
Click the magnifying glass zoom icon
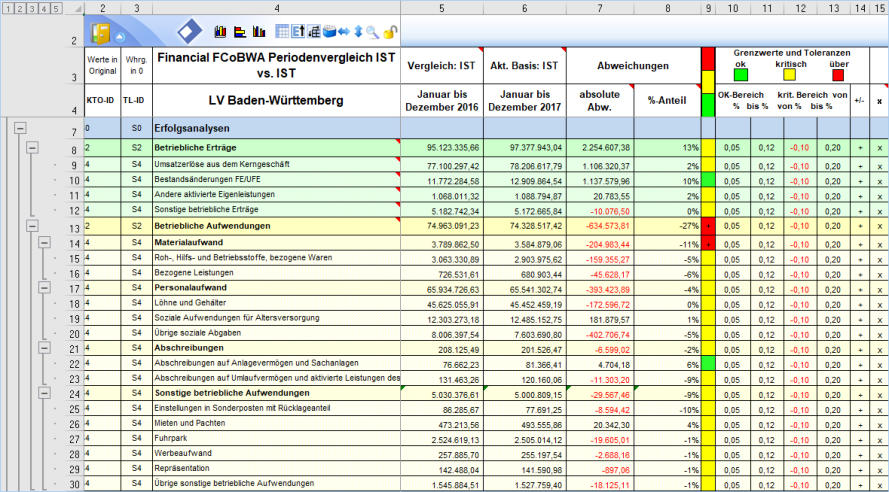[372, 33]
